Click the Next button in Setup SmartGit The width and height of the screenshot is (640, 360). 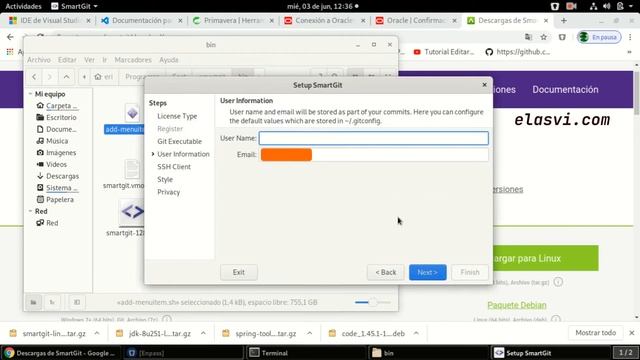click(427, 272)
